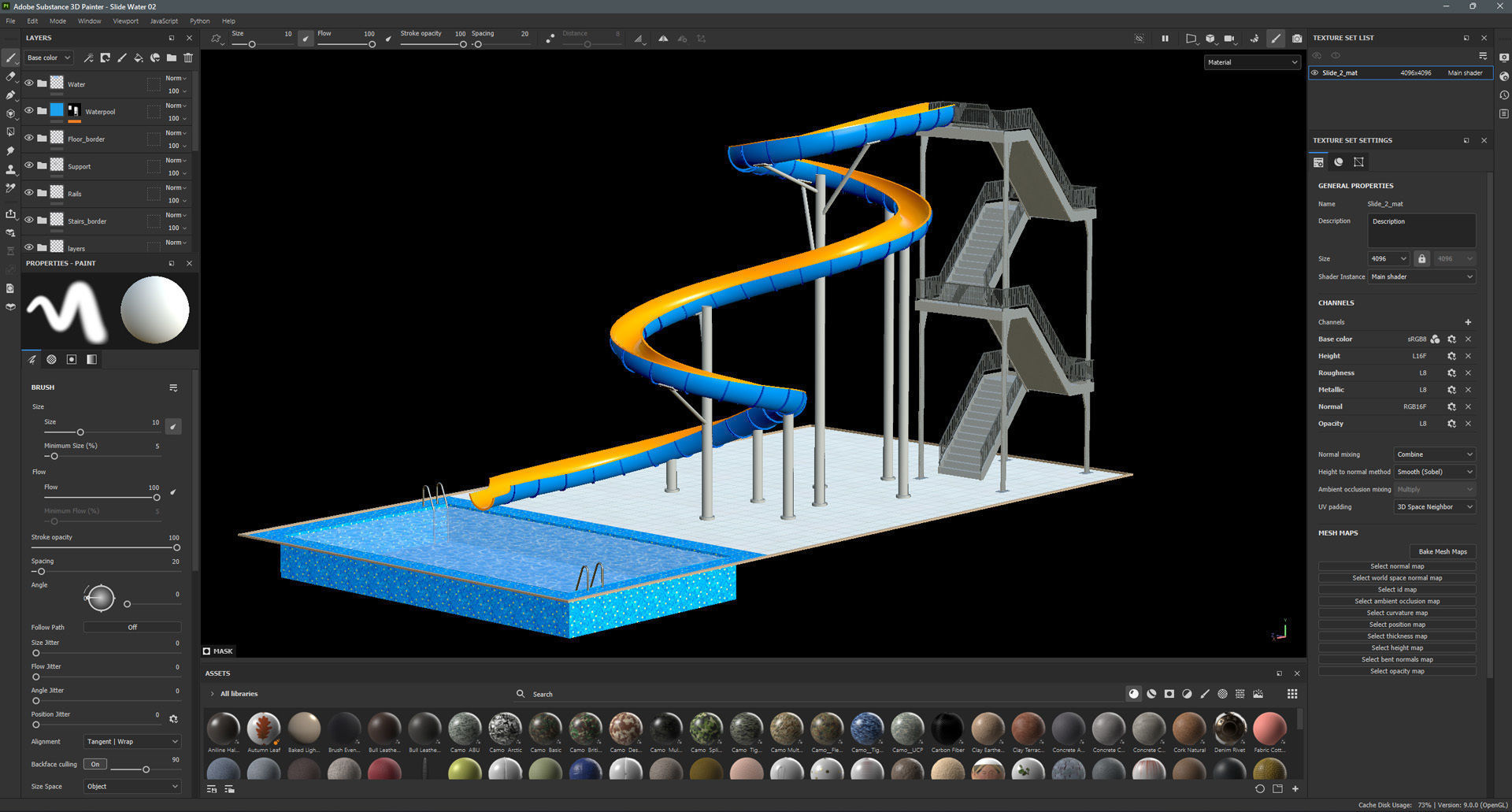Open the Size Space Object dropdown
This screenshot has height=812, width=1512.
coord(132,786)
